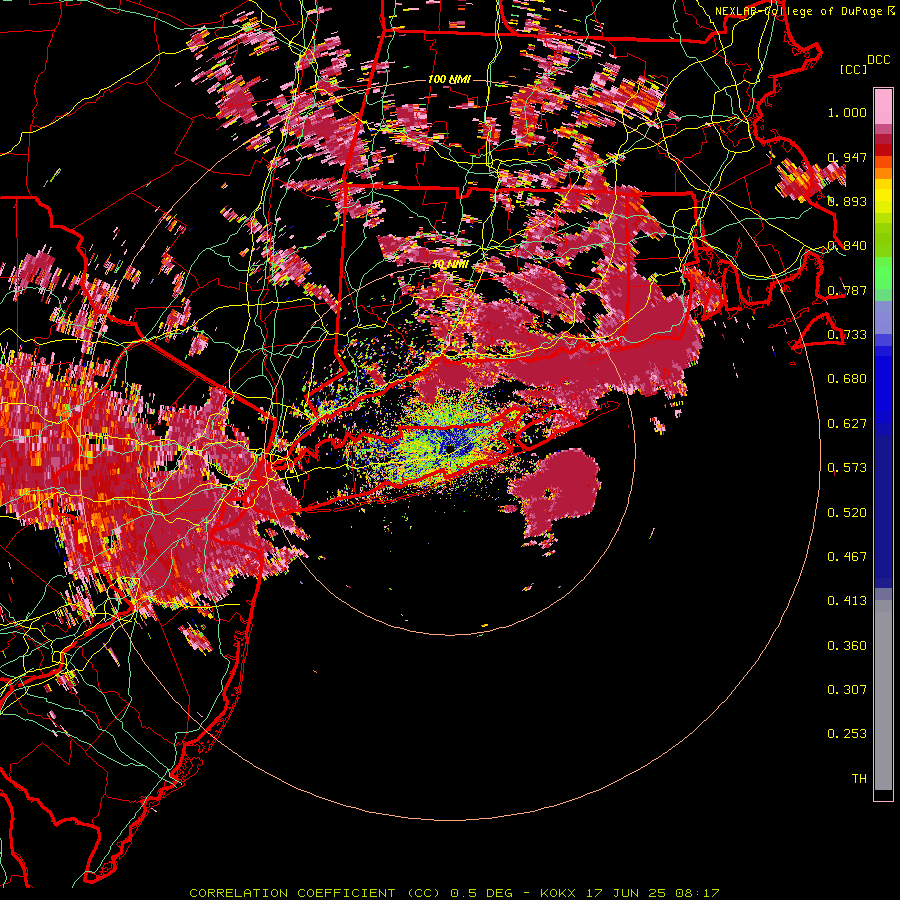
Task: Click the 08:17 time stamp
Action: pyautogui.click(x=698, y=893)
